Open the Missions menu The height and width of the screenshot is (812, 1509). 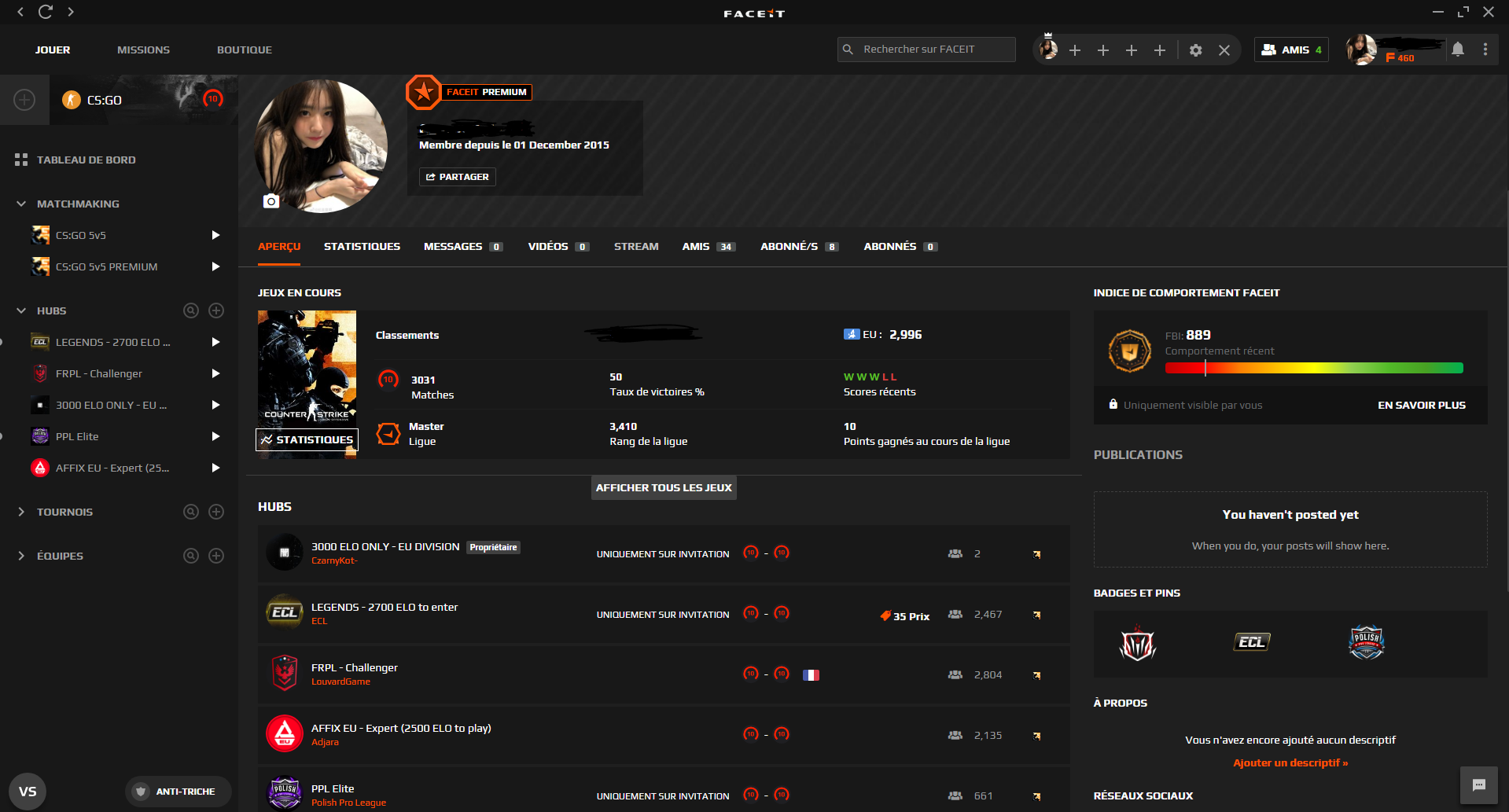143,50
